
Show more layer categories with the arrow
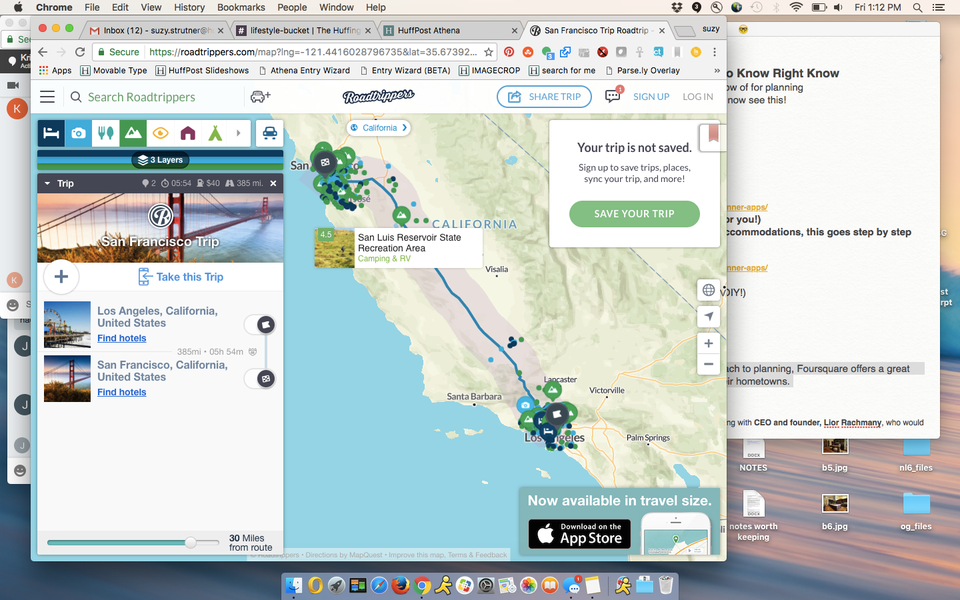point(239,133)
